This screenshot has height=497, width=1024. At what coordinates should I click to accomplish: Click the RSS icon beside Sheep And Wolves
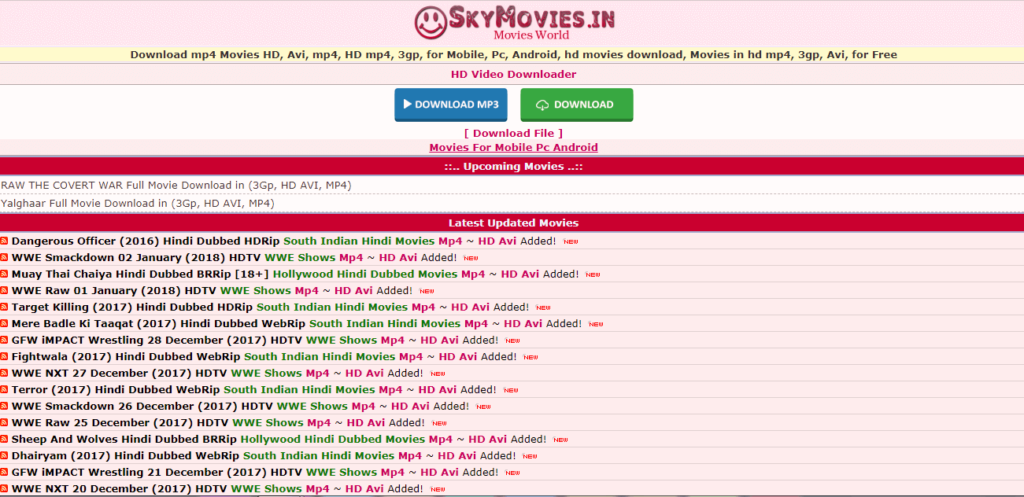click(4, 439)
